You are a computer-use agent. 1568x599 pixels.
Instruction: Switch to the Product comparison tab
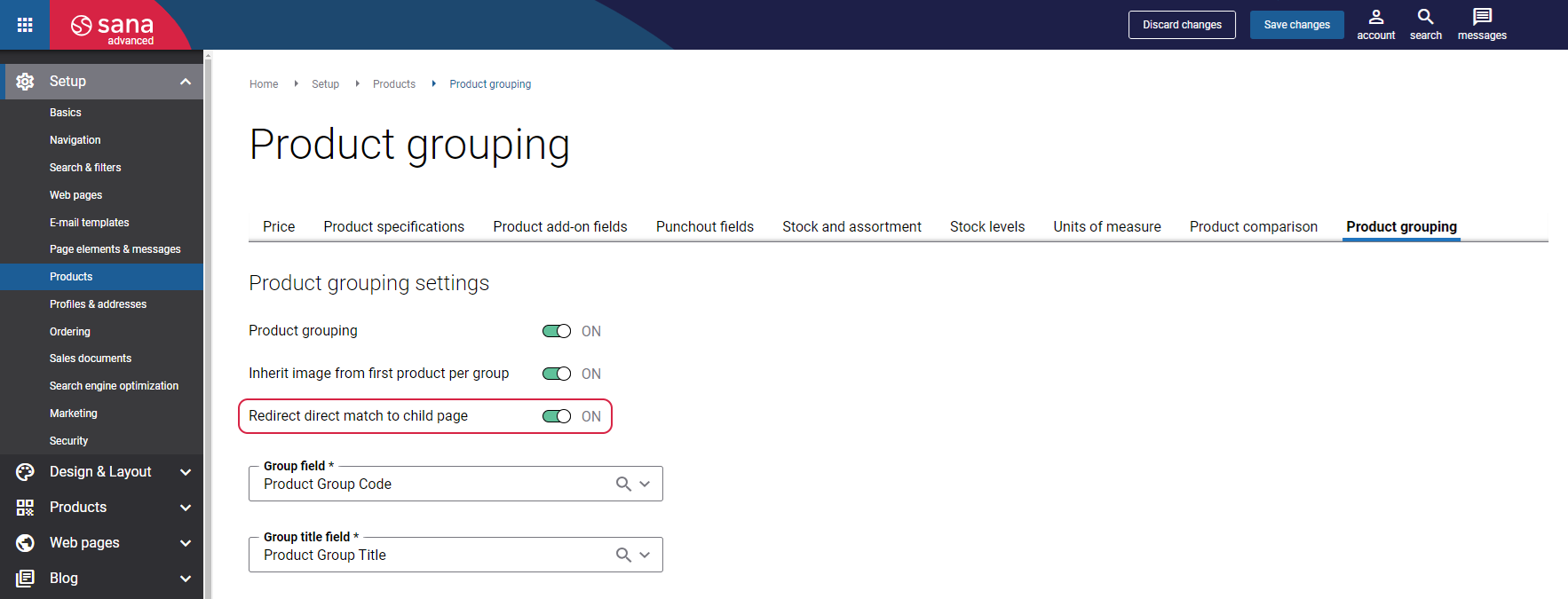point(1254,226)
